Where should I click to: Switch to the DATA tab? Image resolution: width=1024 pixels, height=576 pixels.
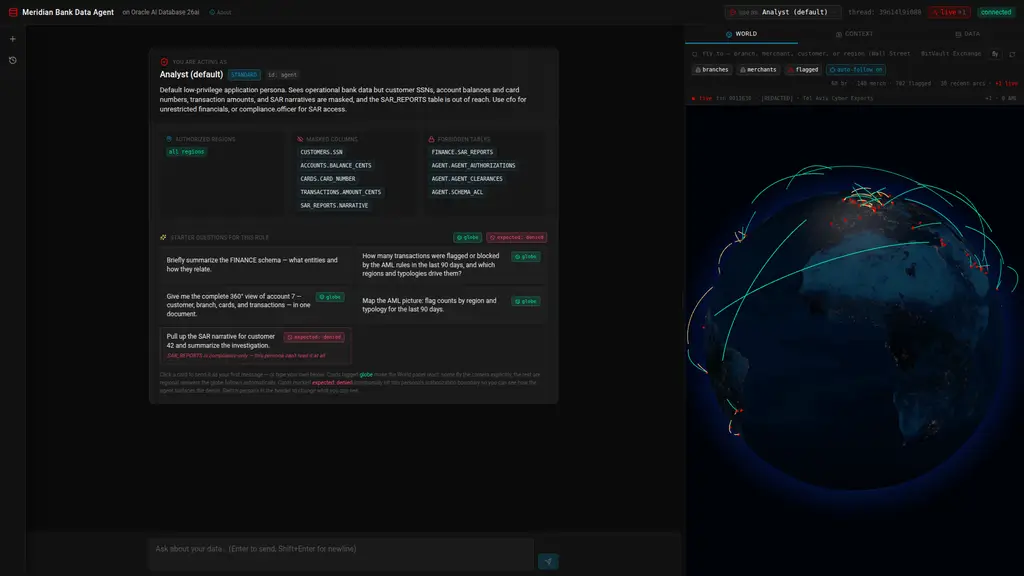click(x=967, y=34)
